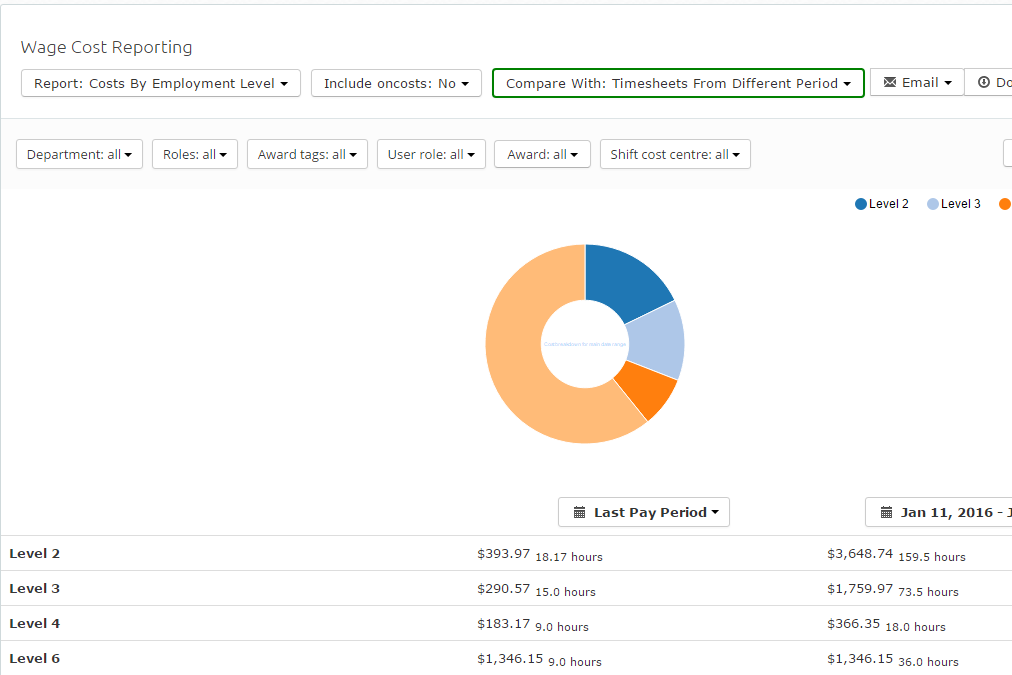Click the envelope icon on the Email button
1012x675 pixels.
(x=889, y=82)
